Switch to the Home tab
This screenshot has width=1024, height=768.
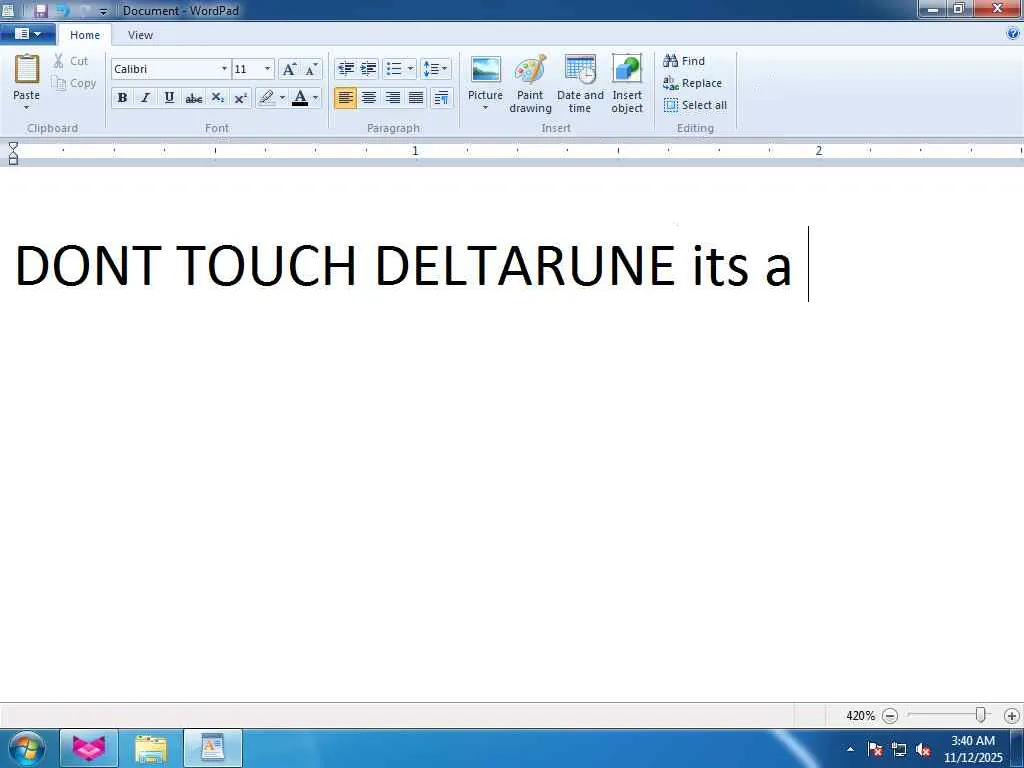pos(85,35)
